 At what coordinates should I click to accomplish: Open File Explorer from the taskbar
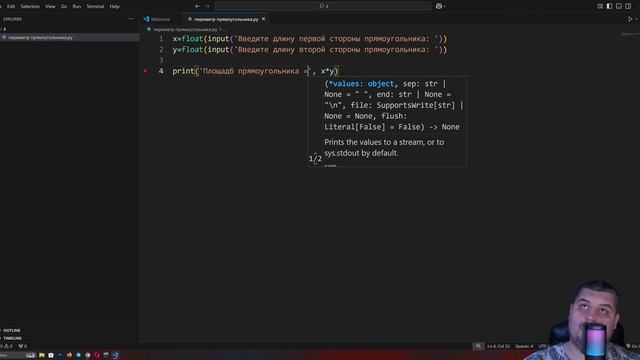pos(42,355)
